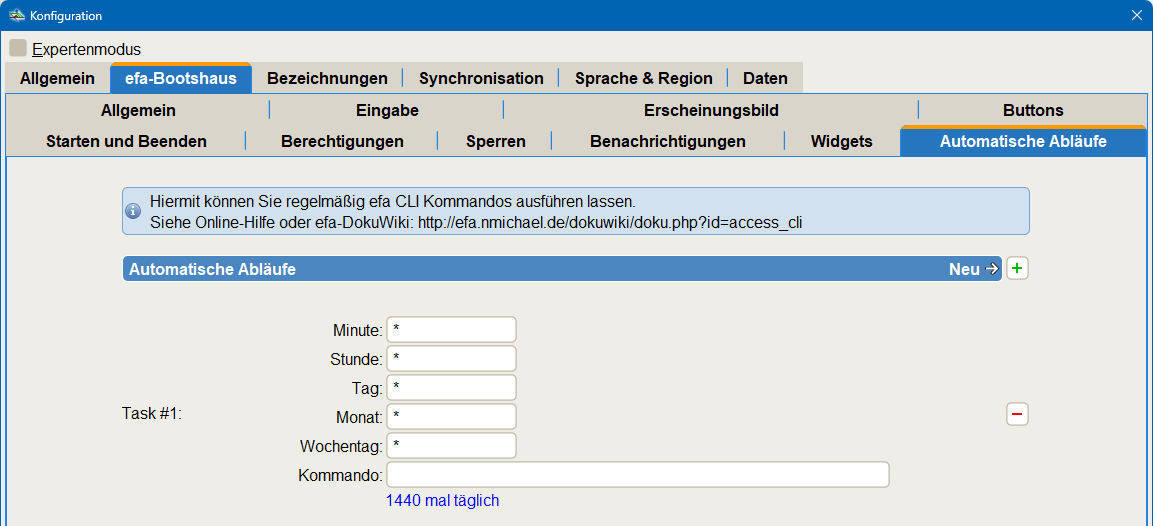
Task: Click the green plus add task icon
Action: [x=1017, y=269]
